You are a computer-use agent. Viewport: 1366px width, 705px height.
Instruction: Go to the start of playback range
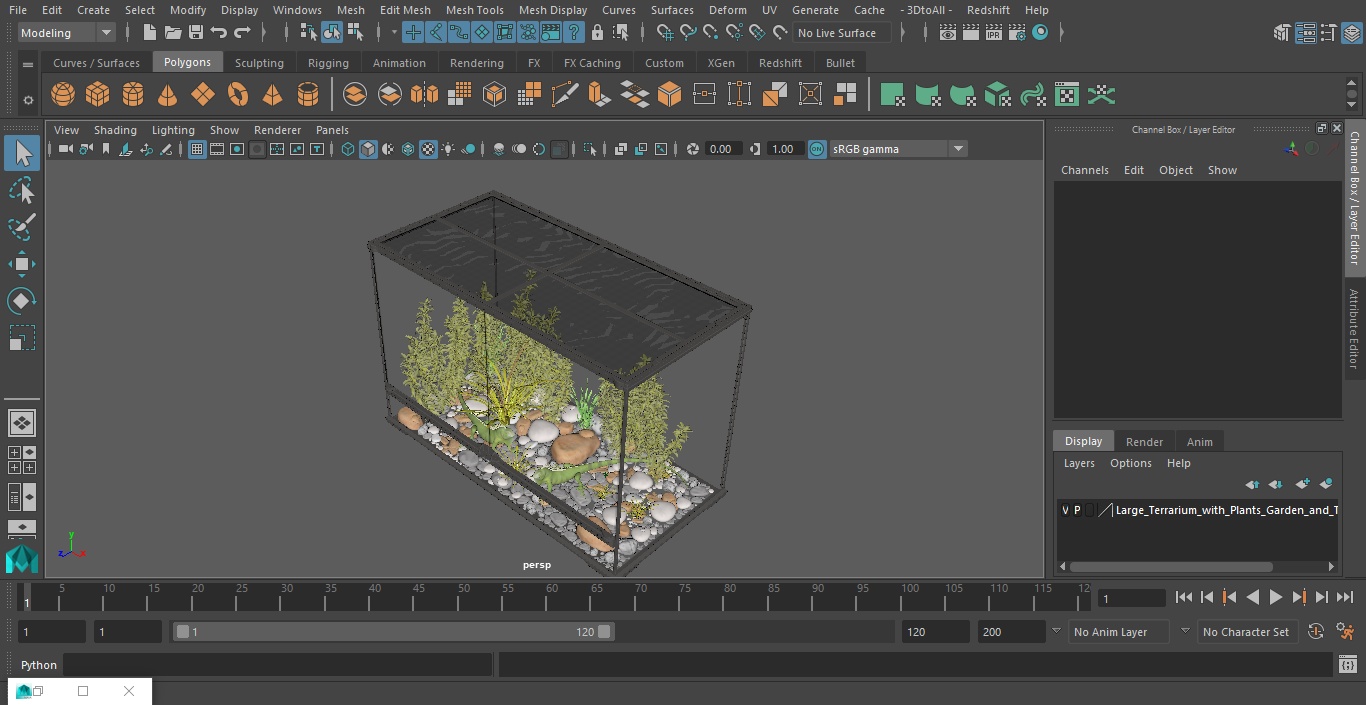coord(1184,597)
